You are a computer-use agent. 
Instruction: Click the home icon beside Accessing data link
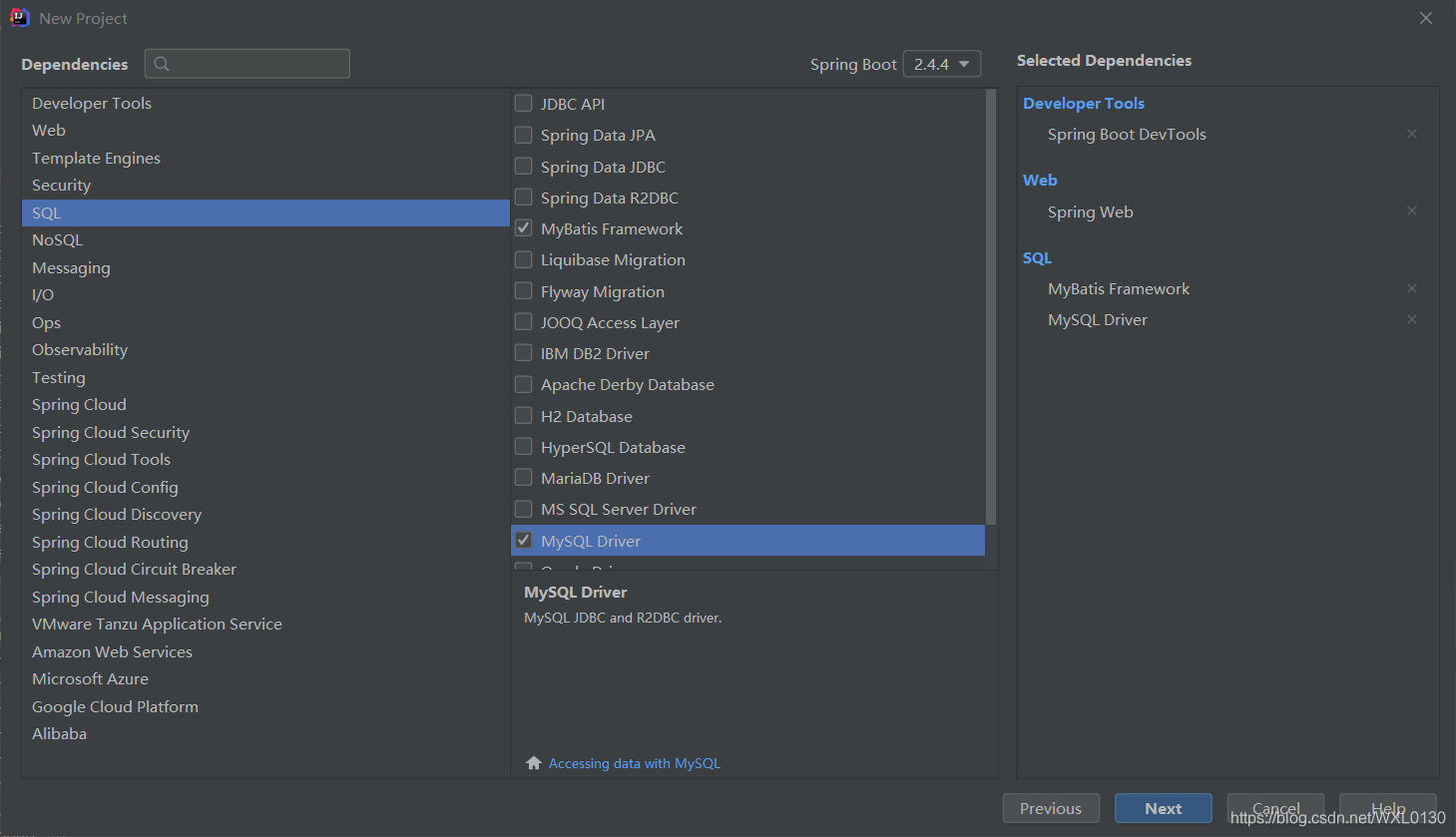[534, 763]
